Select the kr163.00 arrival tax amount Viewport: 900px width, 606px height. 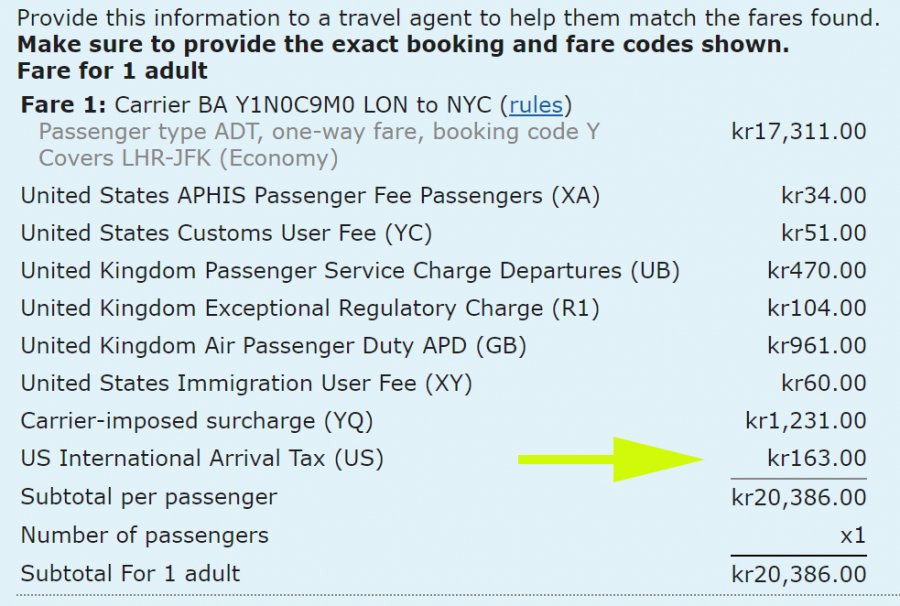click(816, 458)
